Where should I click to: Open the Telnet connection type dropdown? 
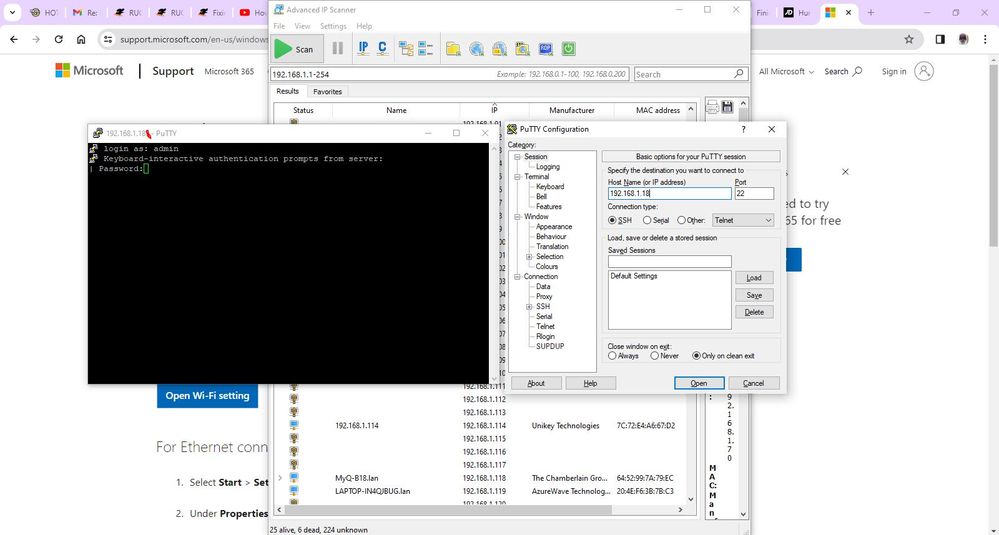coord(743,220)
